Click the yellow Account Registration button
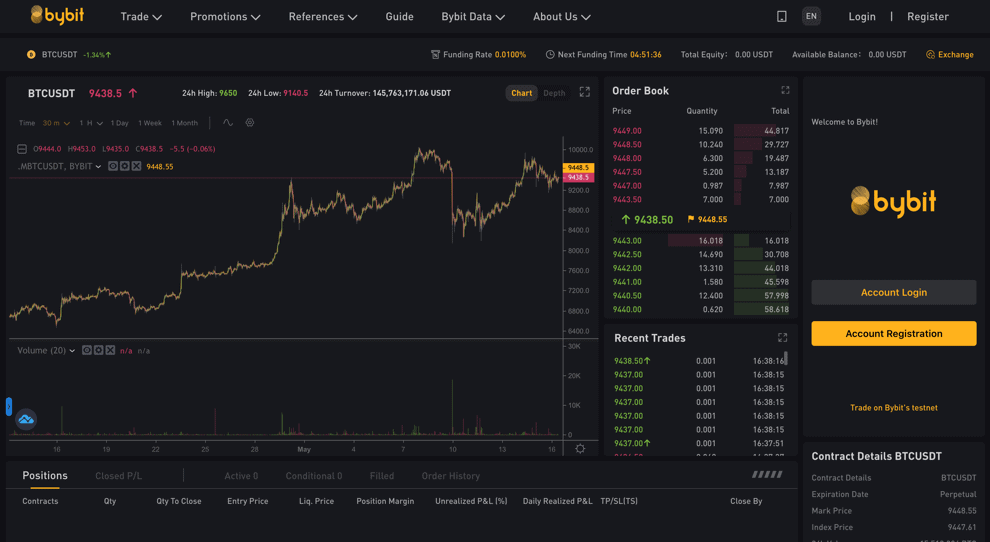990x542 pixels. [x=893, y=334]
